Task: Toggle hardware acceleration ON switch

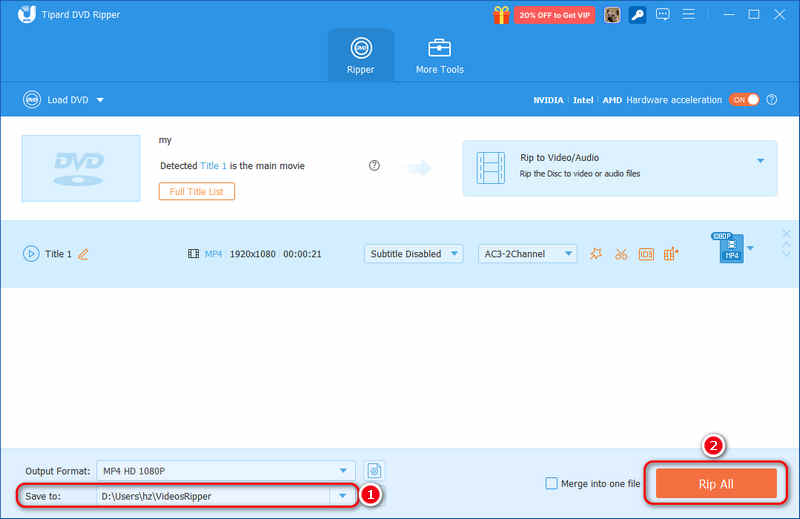Action: (x=743, y=100)
